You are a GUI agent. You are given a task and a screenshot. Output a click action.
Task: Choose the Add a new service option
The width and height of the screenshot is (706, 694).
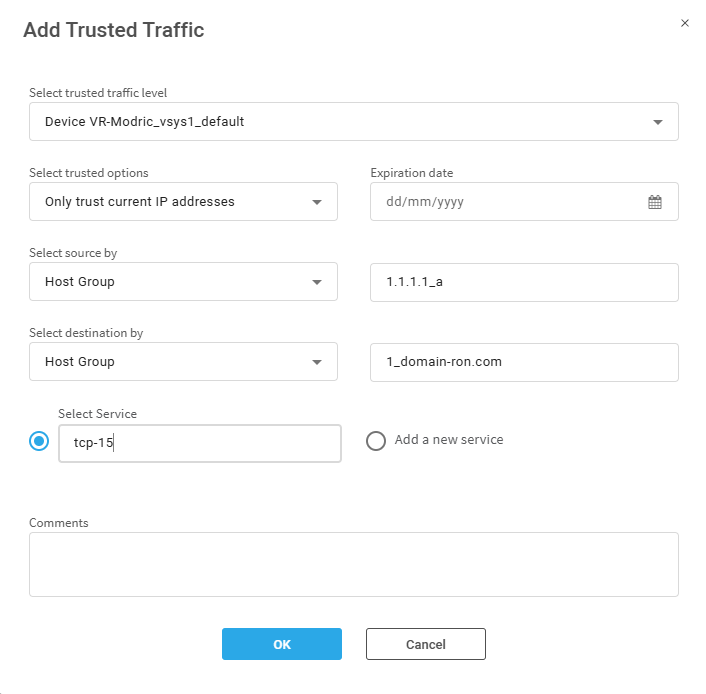[x=376, y=441]
